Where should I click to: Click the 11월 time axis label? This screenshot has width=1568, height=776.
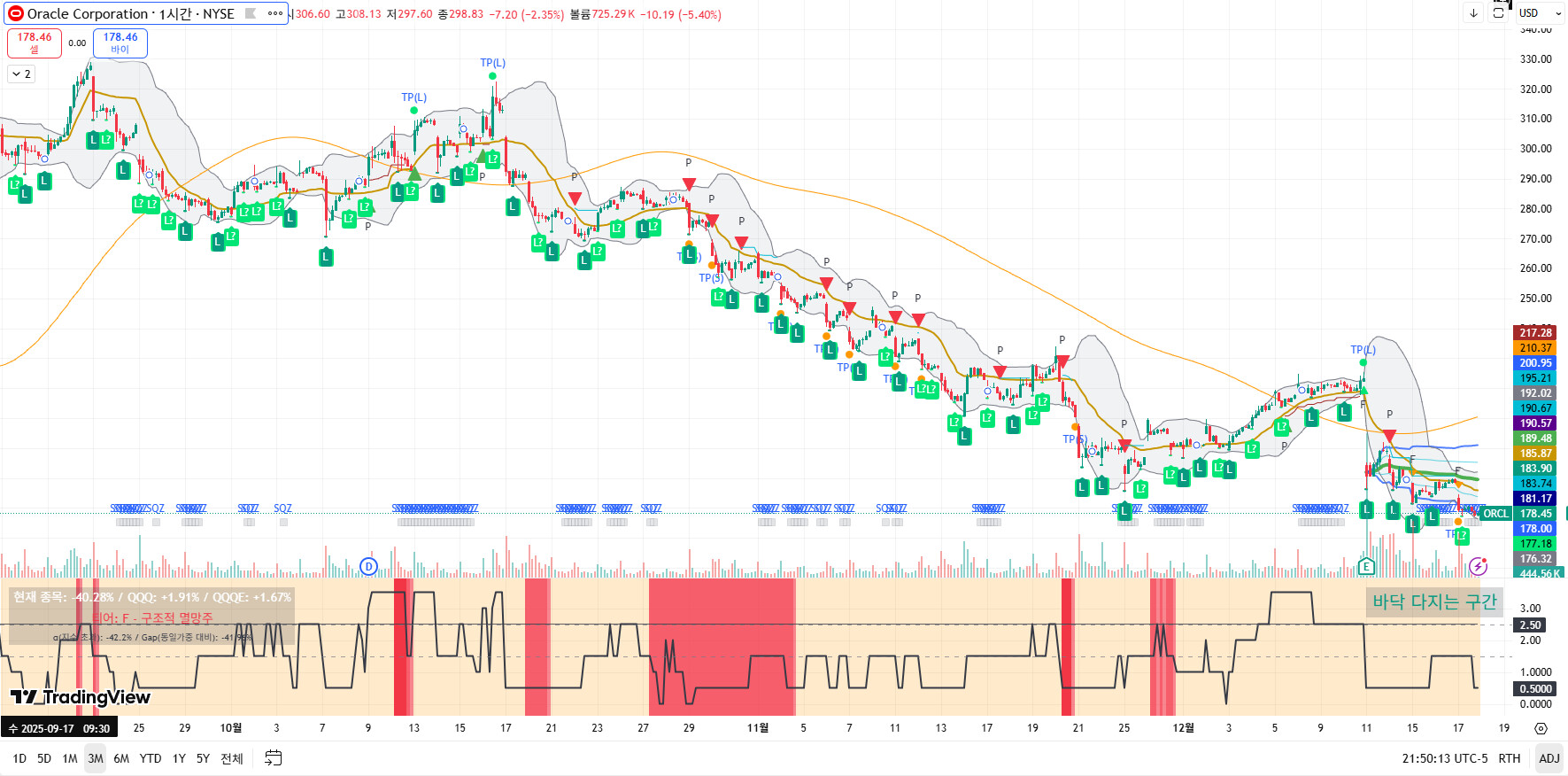758,728
